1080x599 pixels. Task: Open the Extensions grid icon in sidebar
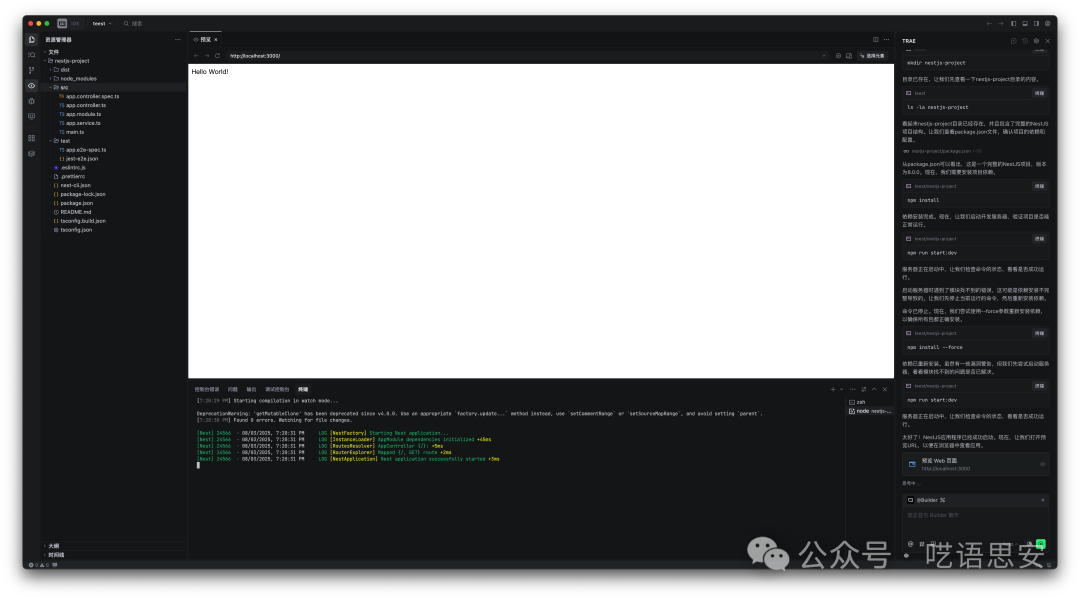32,137
